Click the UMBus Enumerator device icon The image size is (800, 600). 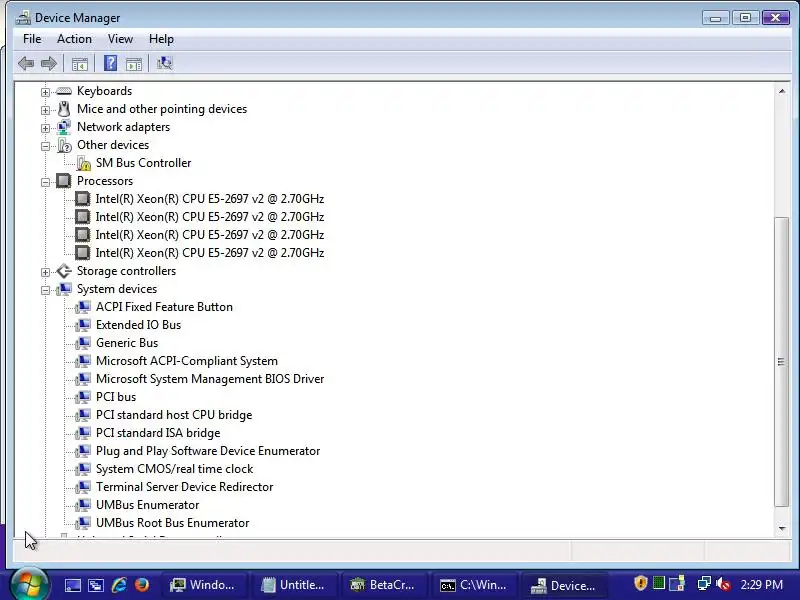pyautogui.click(x=83, y=505)
